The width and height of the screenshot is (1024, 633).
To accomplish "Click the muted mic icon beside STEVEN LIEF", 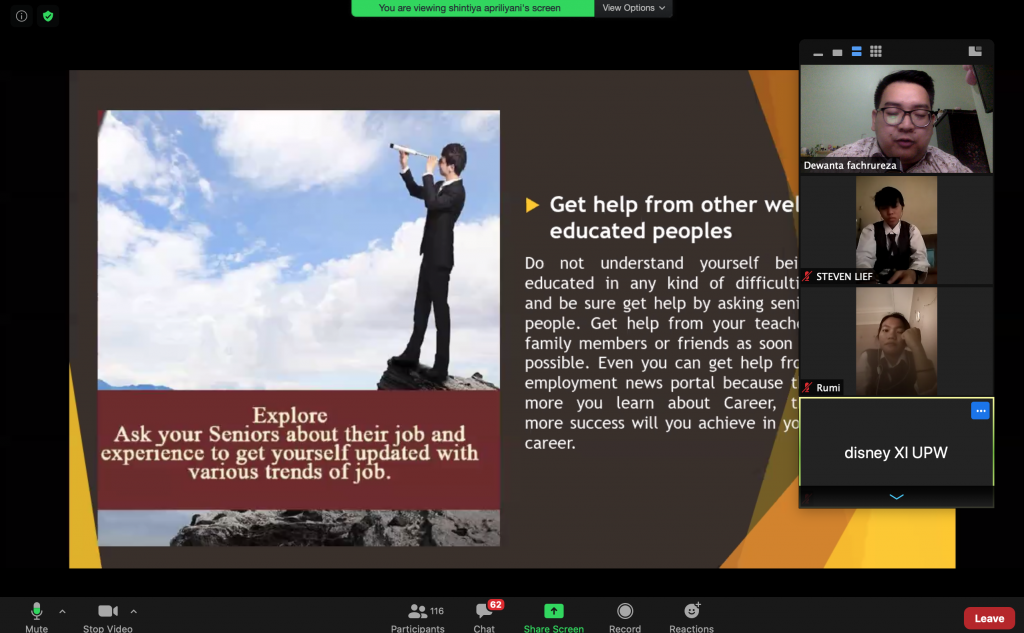I will [x=808, y=276].
